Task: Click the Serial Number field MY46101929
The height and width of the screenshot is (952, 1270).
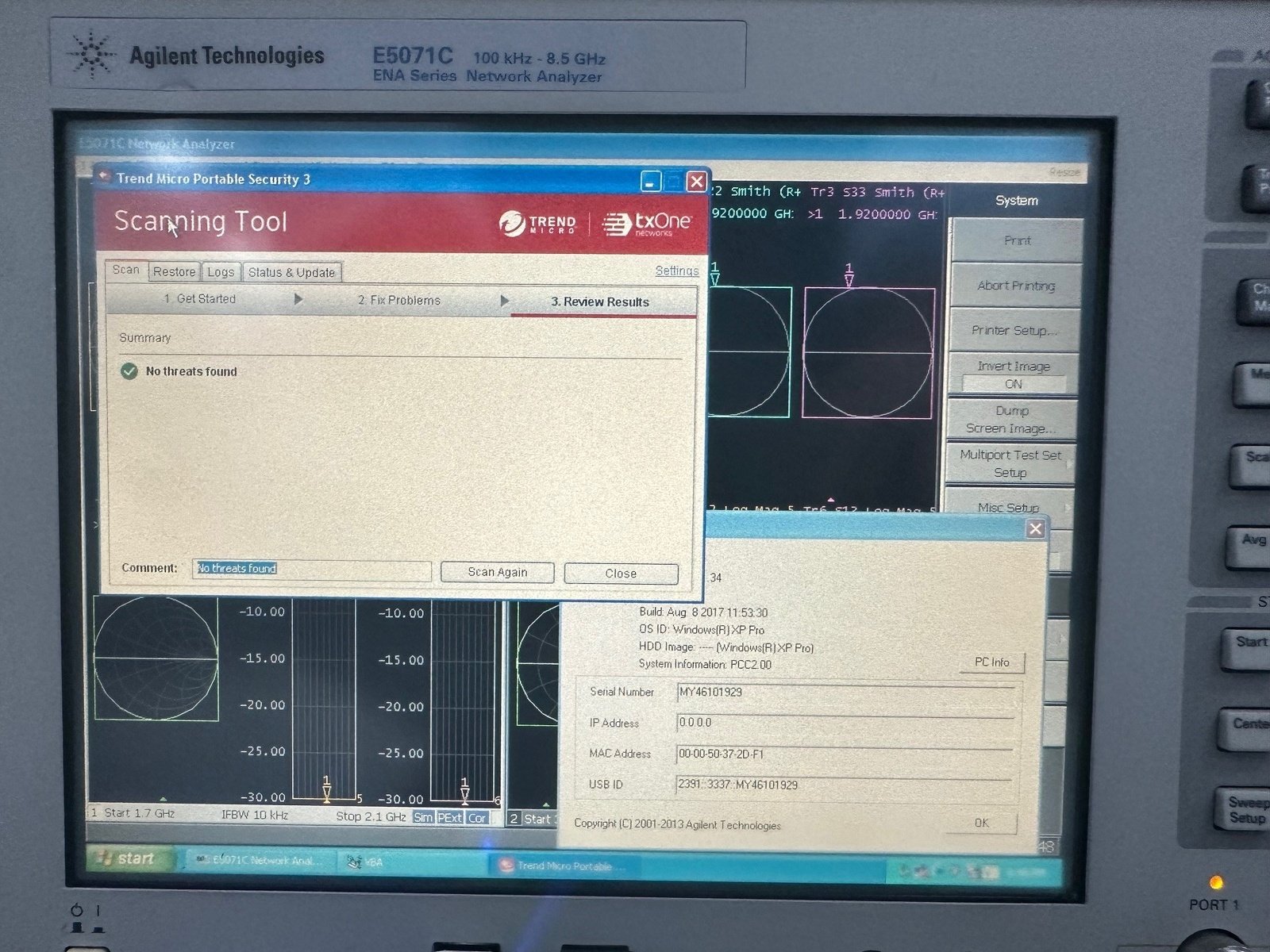Action: pos(846,693)
